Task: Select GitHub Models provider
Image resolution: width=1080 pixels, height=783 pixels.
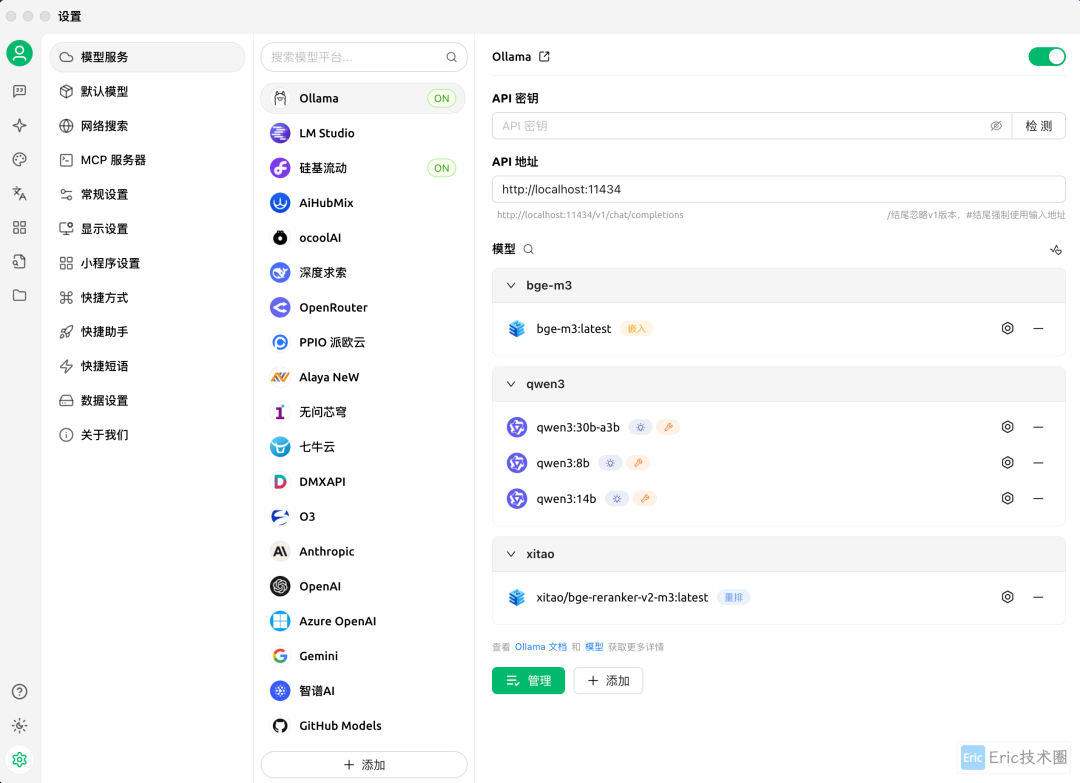Action: (363, 726)
